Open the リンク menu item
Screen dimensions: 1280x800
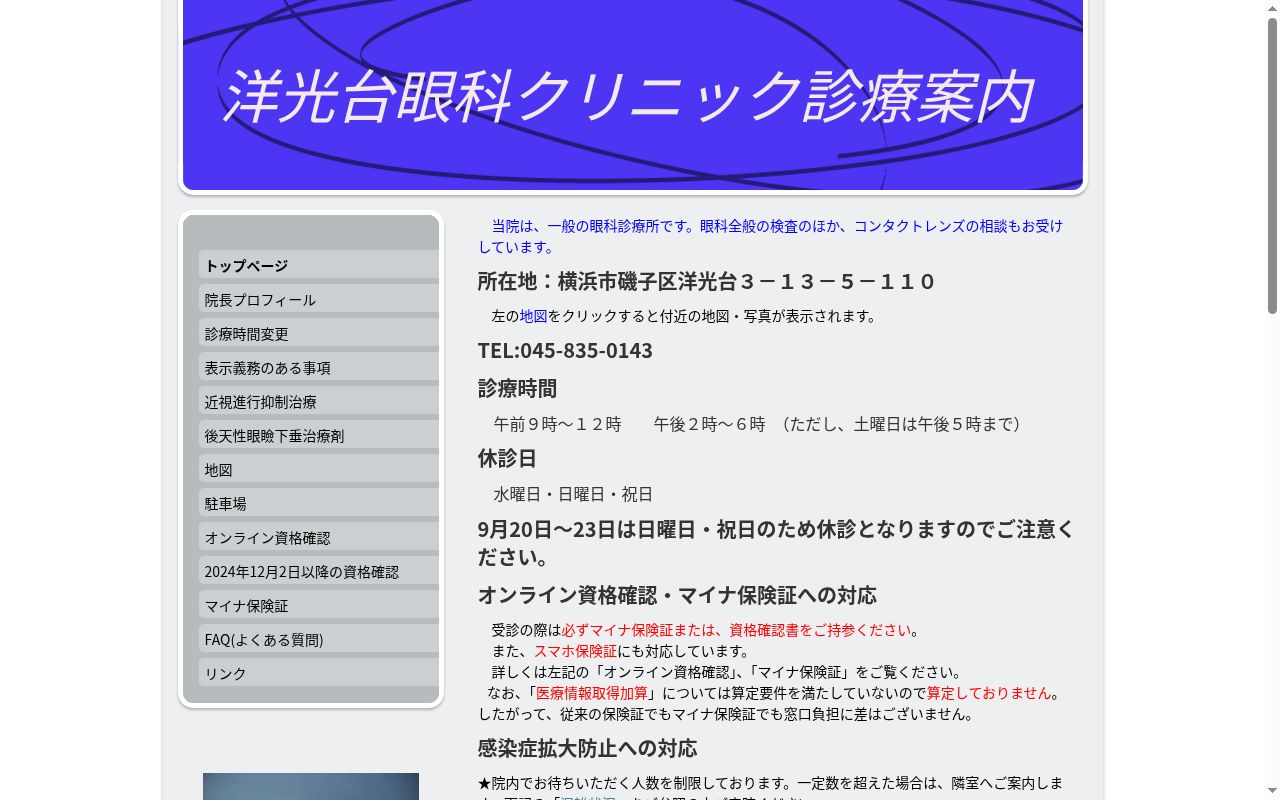click(318, 673)
